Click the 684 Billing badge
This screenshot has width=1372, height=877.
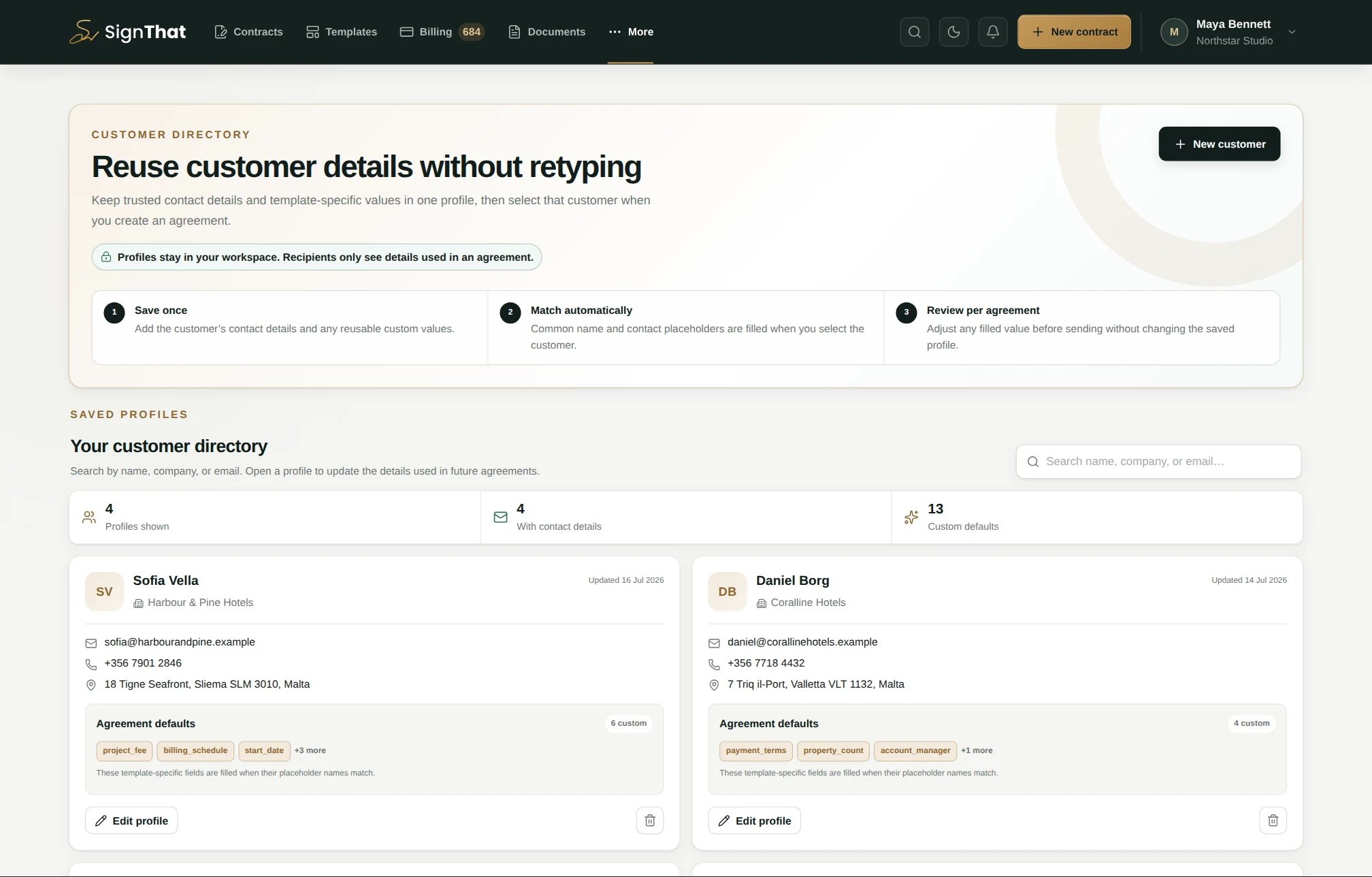click(x=471, y=32)
